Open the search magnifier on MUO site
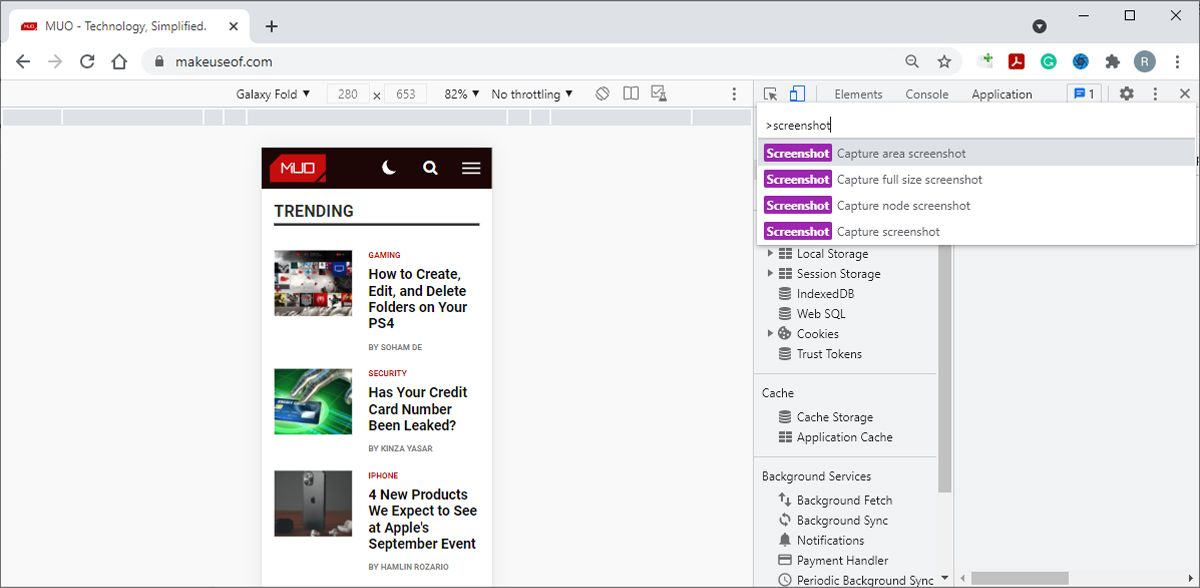 pyautogui.click(x=430, y=167)
